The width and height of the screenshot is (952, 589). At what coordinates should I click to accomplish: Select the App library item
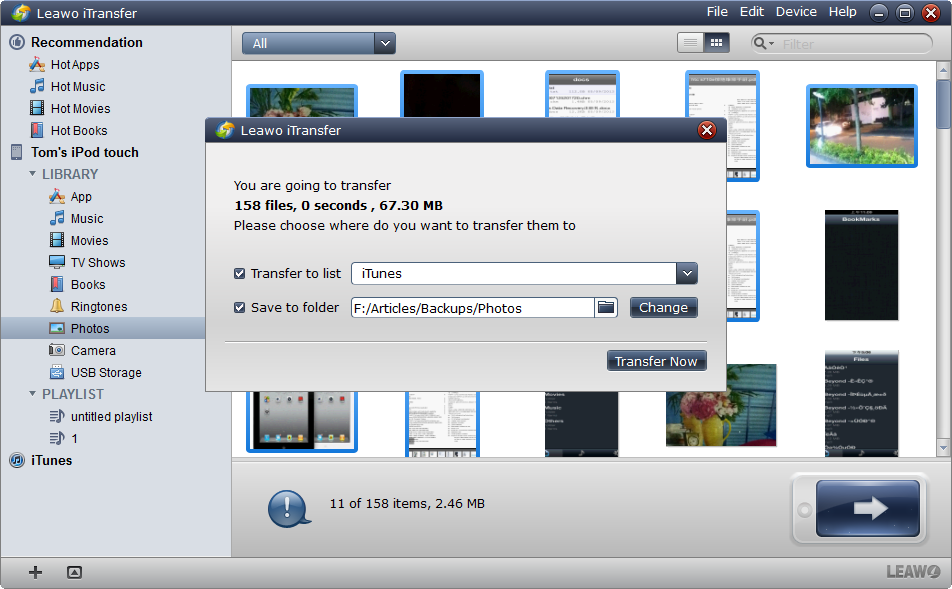click(x=81, y=197)
